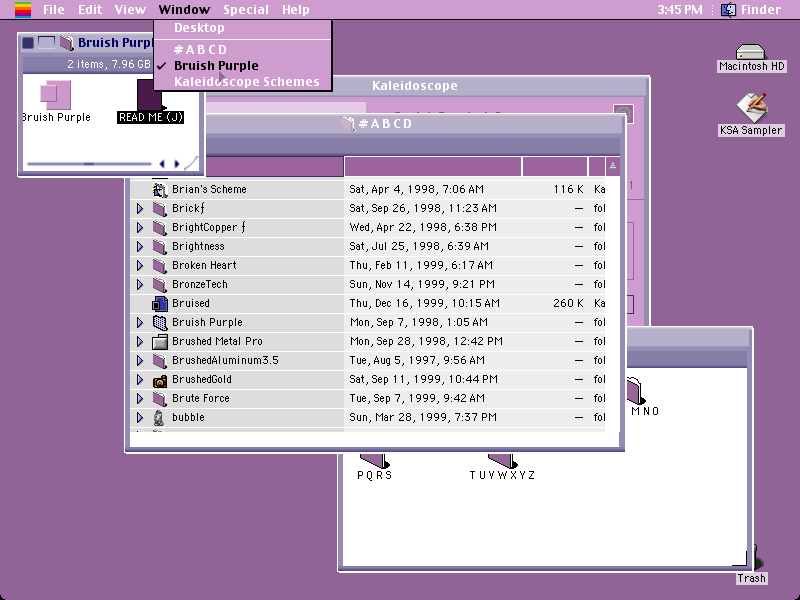Select the Brightness folder icon
Image resolution: width=800 pixels, height=600 pixels.
pyautogui.click(x=160, y=246)
